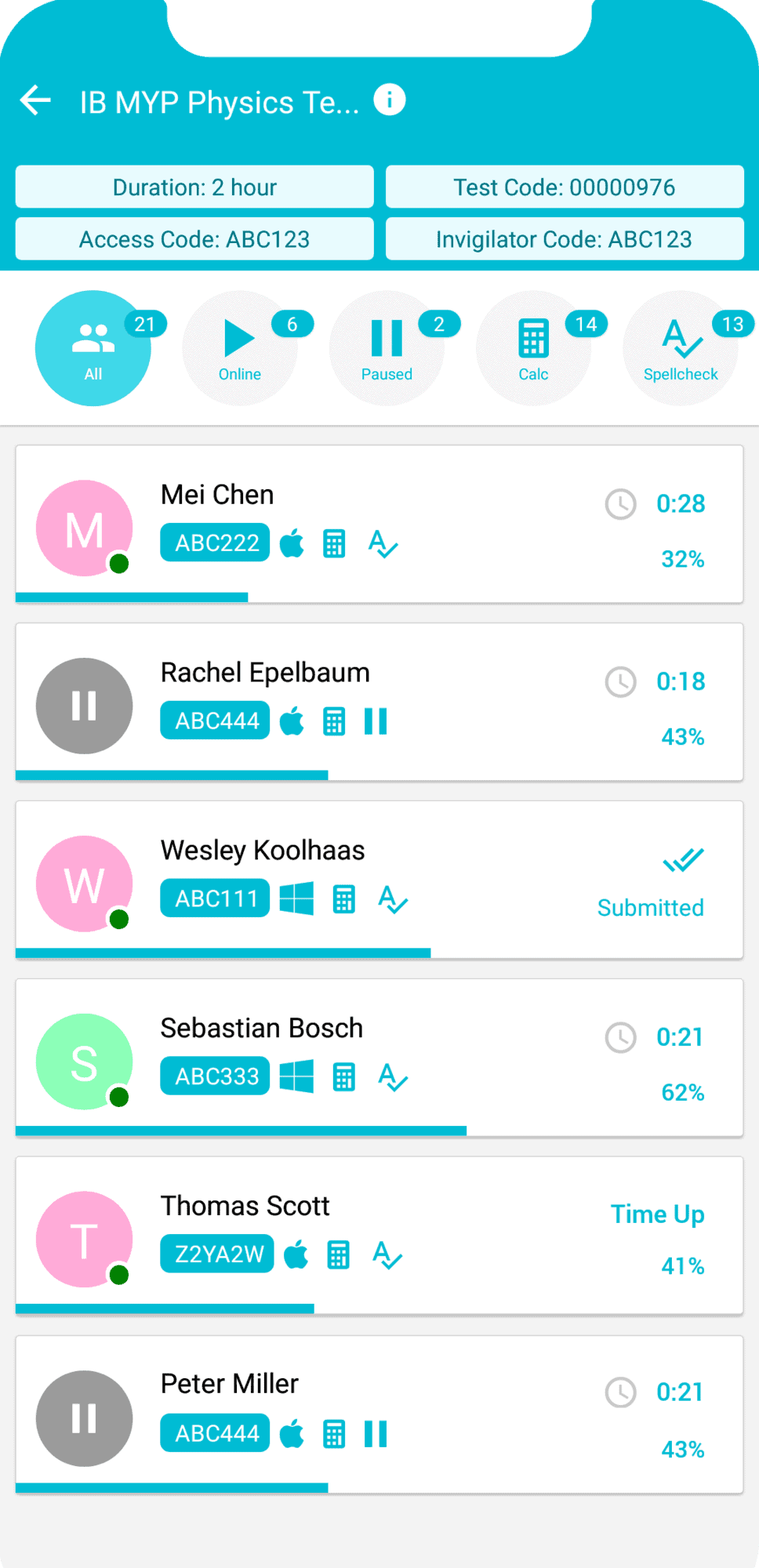Tap Wesley Koolhaas's Submitted status

click(651, 907)
